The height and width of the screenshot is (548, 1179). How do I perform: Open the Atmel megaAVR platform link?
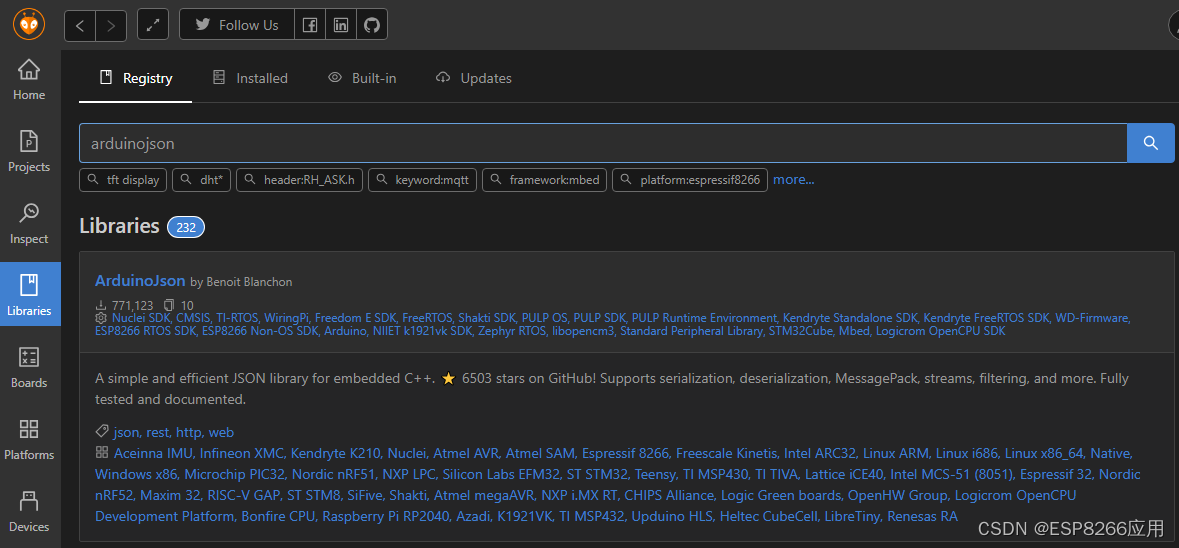point(483,495)
